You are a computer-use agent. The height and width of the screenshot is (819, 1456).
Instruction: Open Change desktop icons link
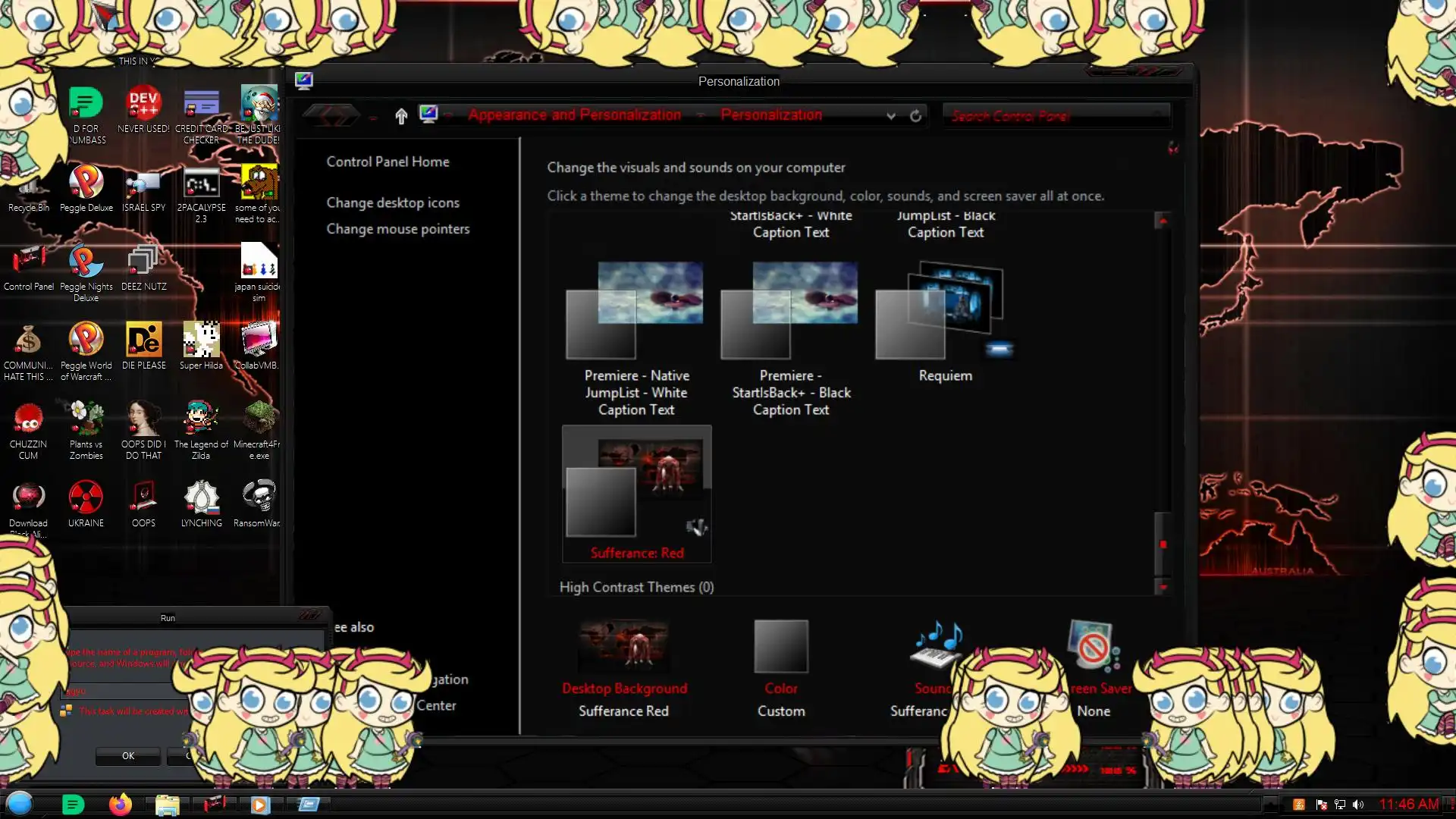pos(393,202)
